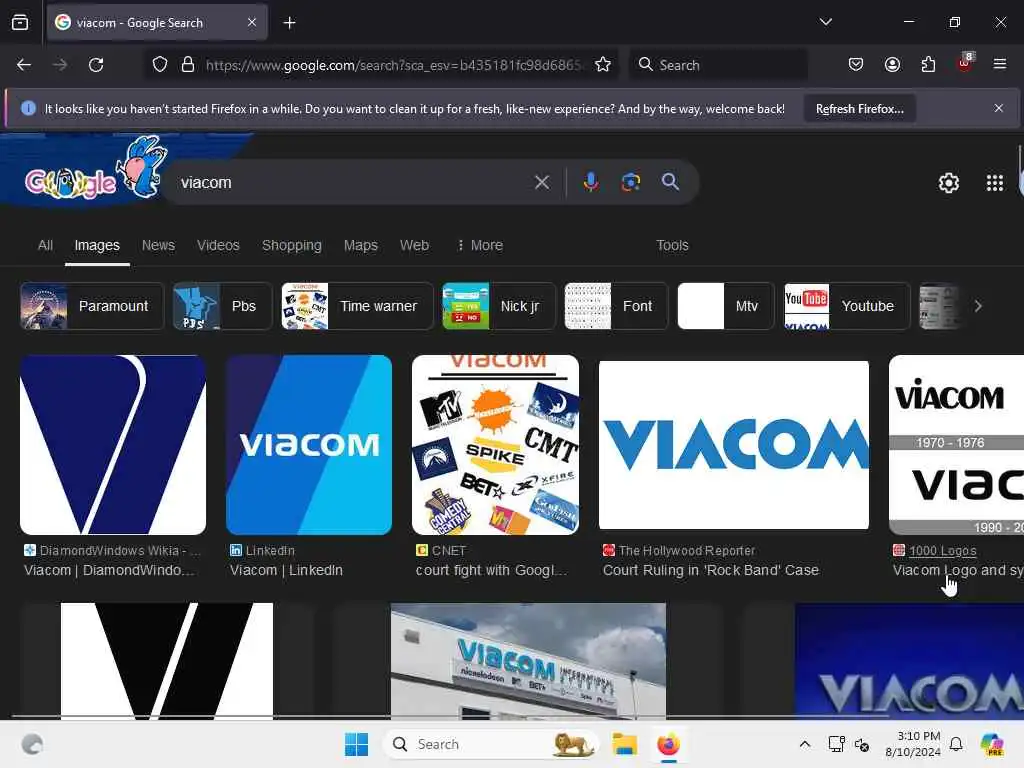Open Save to Pocket
The width and height of the screenshot is (1024, 768).
tap(856, 65)
